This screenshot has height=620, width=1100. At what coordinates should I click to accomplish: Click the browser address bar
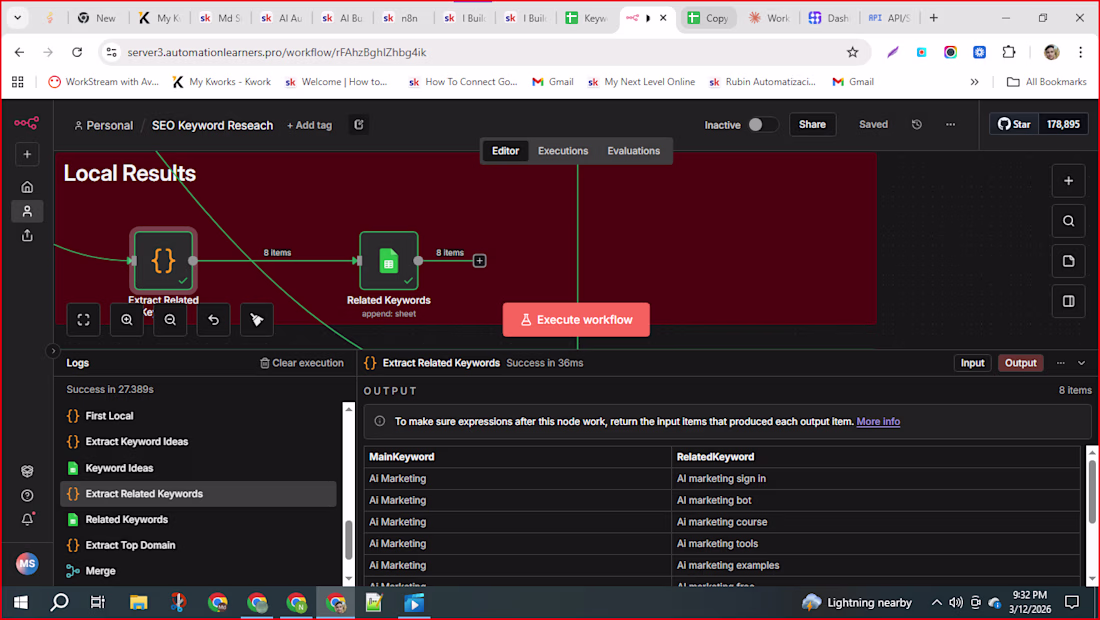click(x=484, y=53)
